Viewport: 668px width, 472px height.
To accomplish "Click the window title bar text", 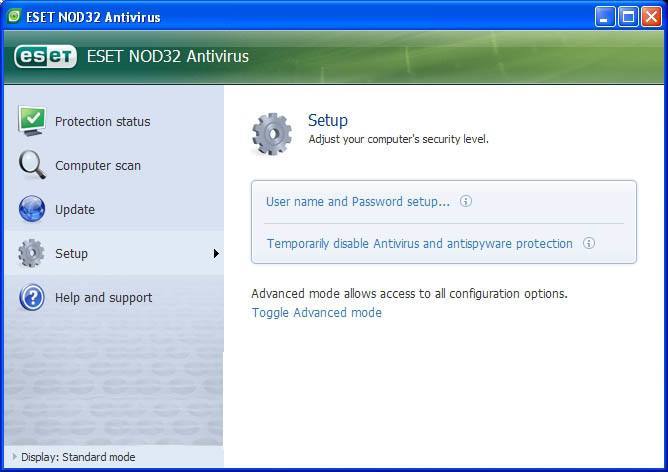I will click(x=93, y=17).
